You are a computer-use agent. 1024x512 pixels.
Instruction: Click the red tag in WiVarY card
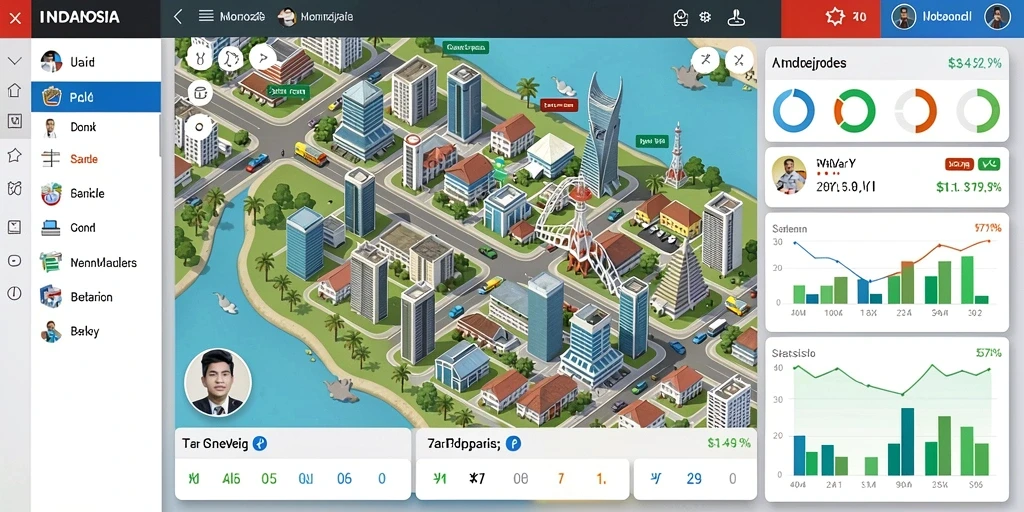click(959, 164)
